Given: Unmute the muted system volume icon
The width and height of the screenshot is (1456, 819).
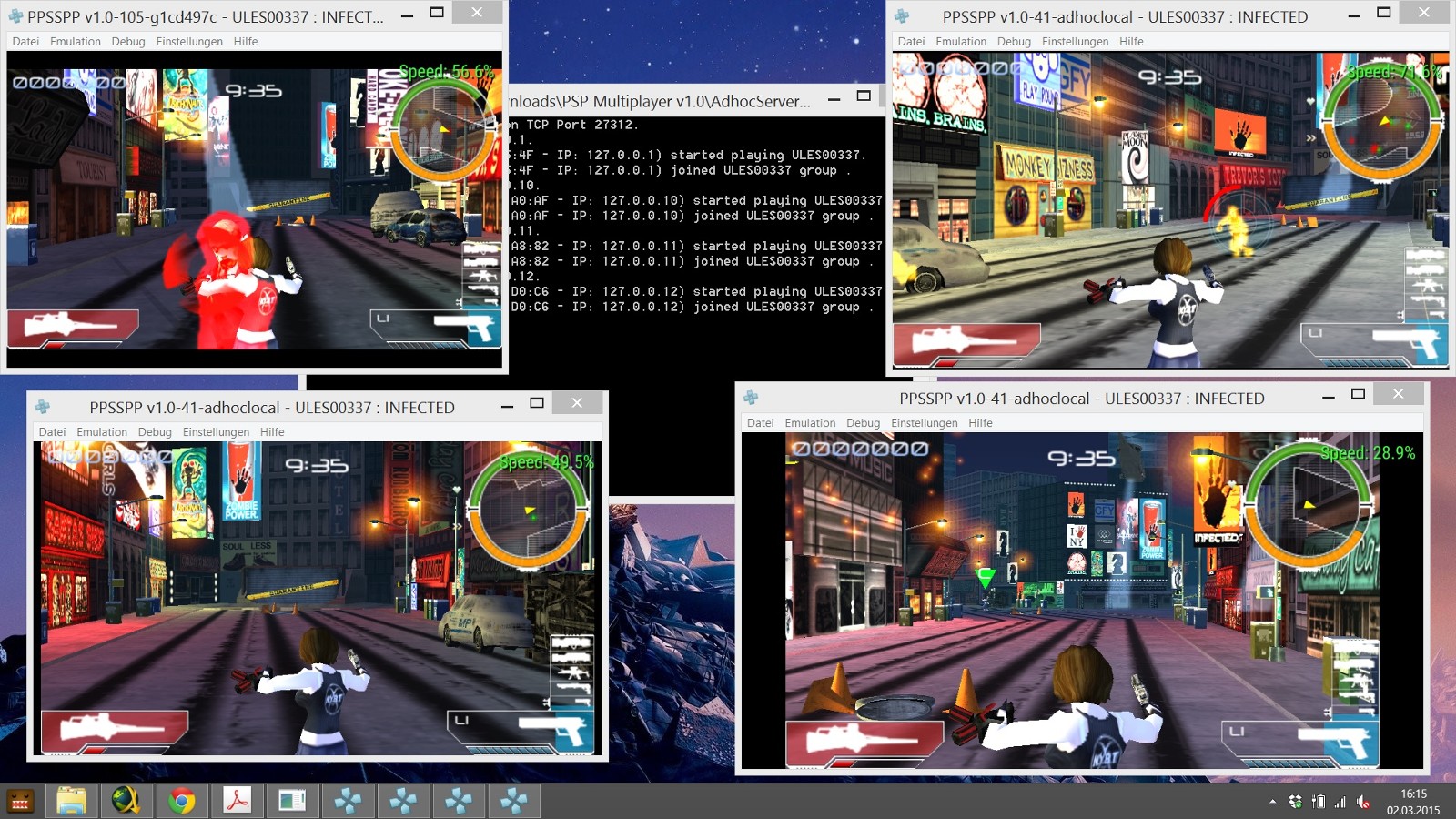Looking at the screenshot, I should (1363, 802).
